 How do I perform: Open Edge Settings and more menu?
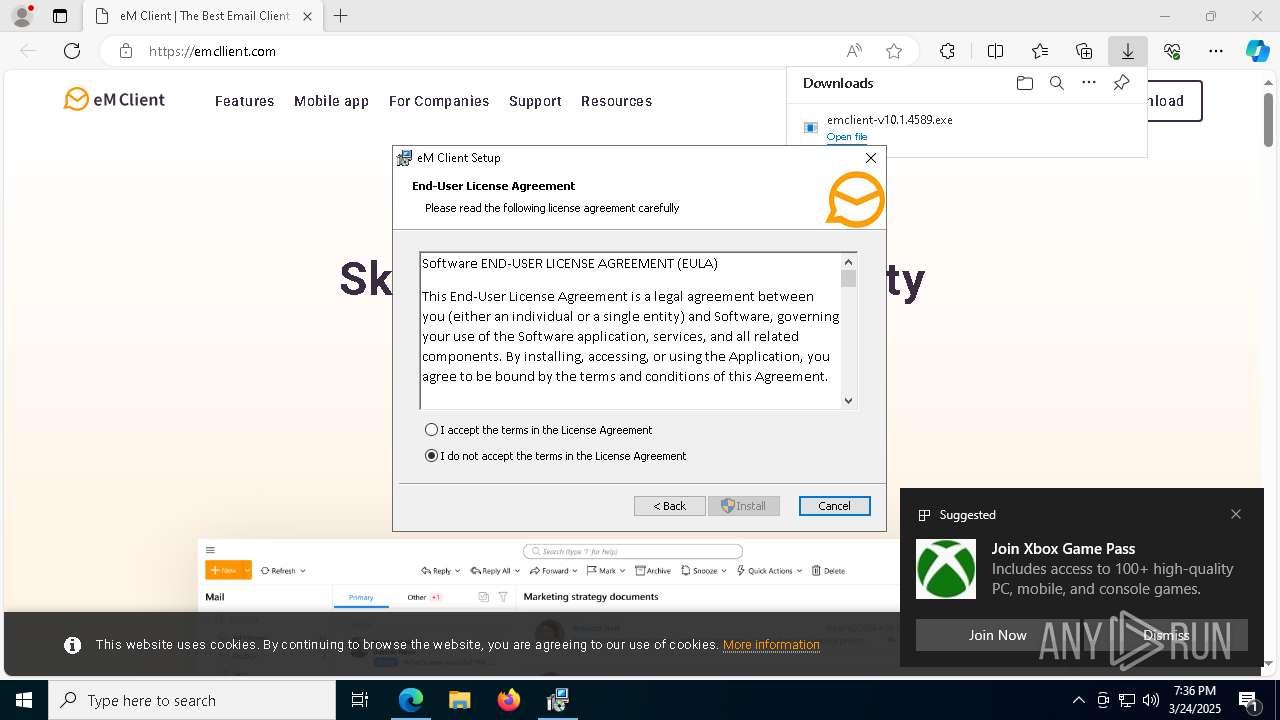1216,51
